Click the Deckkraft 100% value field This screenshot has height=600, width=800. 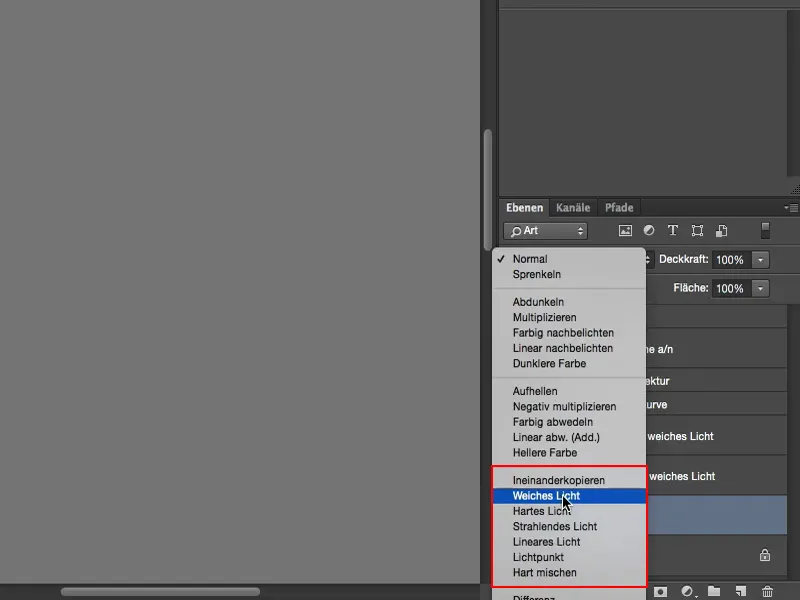tap(732, 260)
